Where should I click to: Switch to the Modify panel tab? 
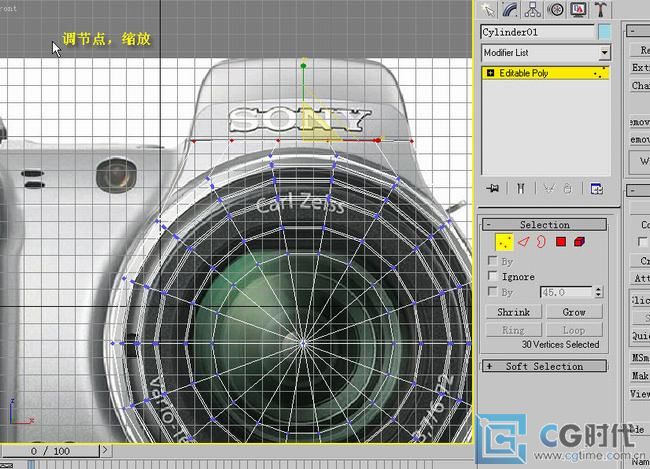click(x=510, y=10)
